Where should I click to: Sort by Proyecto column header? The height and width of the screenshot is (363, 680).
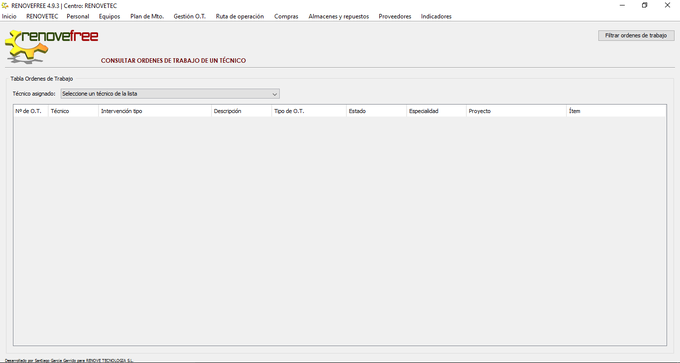point(517,111)
